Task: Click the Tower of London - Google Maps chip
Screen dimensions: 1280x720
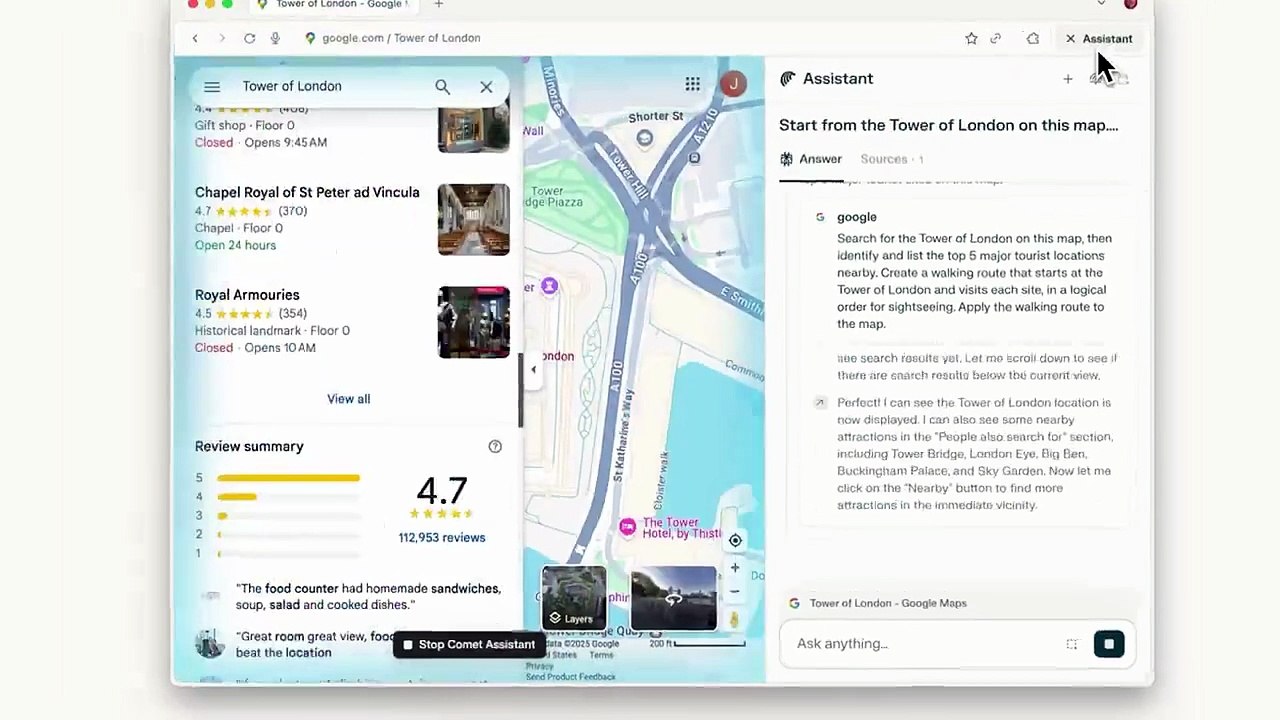Action: coord(879,603)
